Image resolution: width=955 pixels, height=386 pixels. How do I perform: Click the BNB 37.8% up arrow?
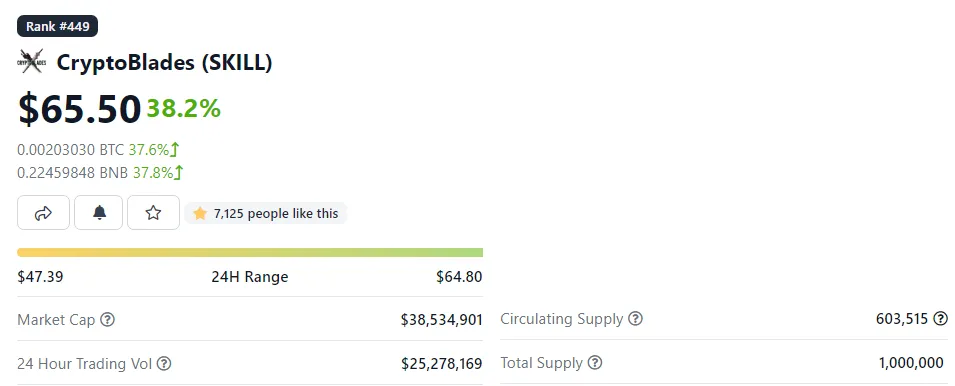pos(178,173)
